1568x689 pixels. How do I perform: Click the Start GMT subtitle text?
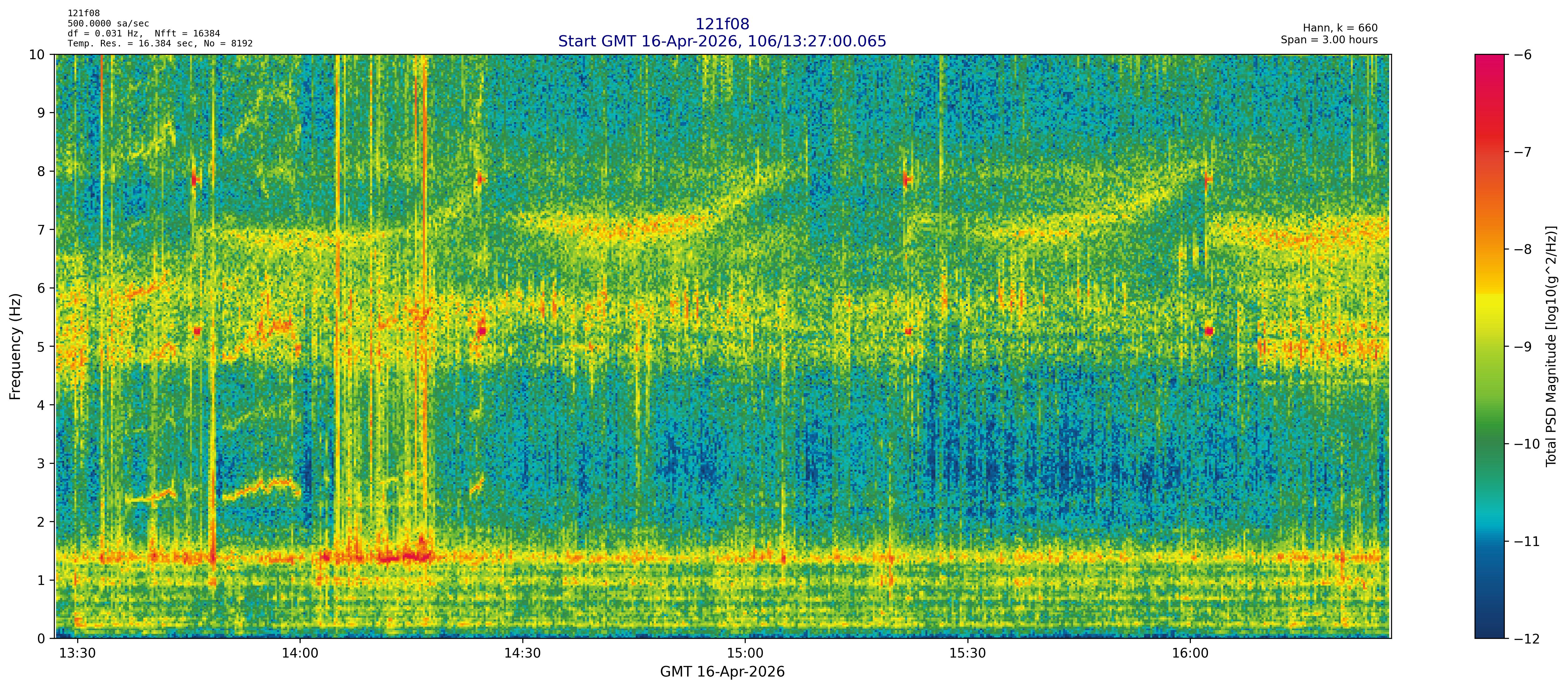click(x=722, y=41)
